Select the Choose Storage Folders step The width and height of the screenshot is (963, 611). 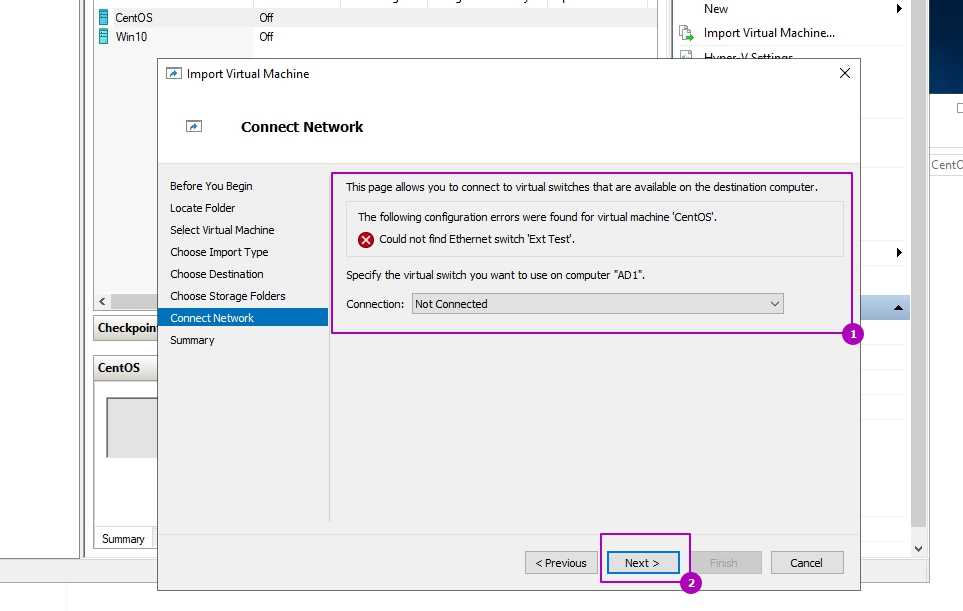(227, 296)
